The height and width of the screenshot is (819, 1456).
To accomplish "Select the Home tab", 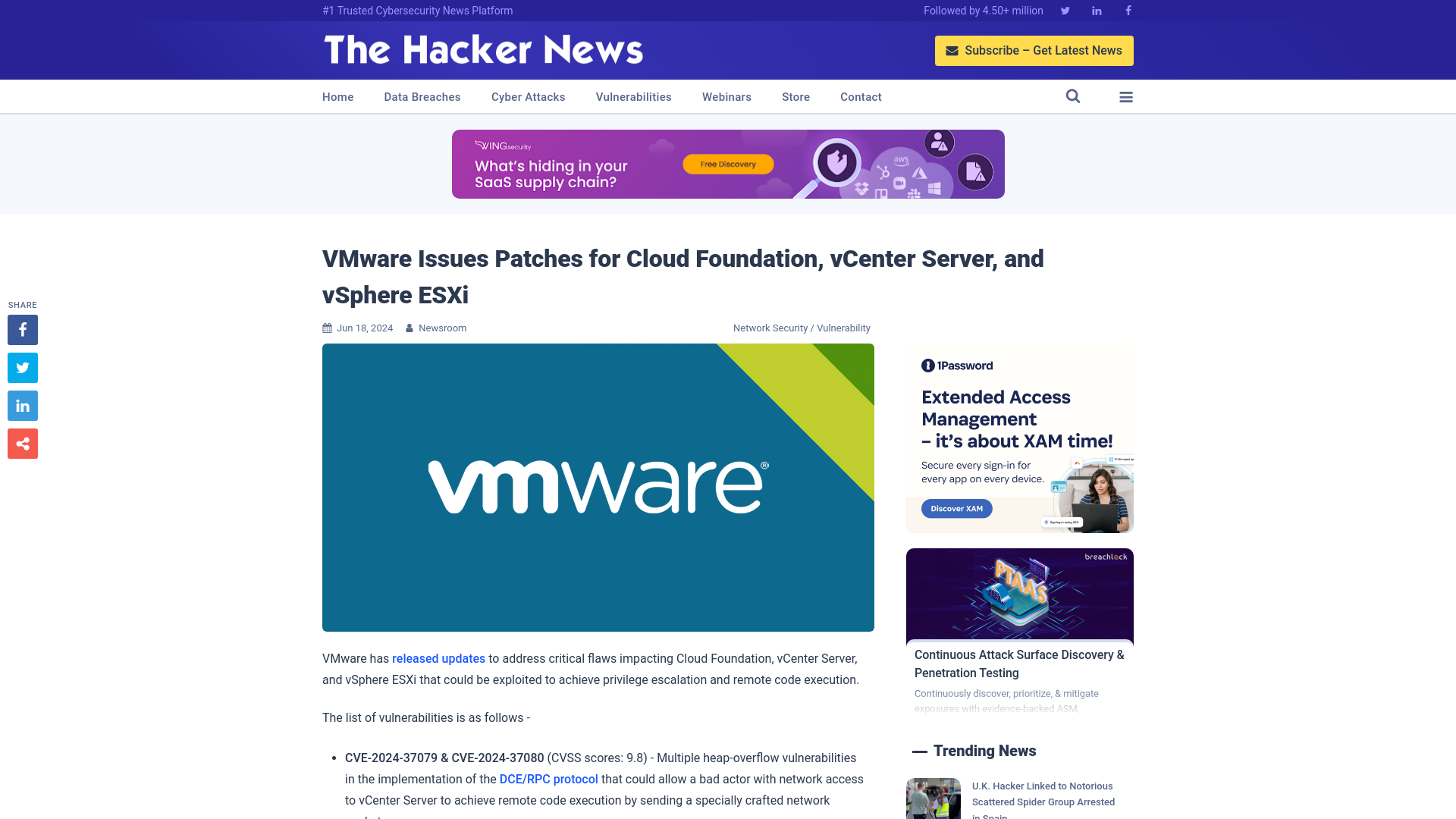I will (x=337, y=96).
